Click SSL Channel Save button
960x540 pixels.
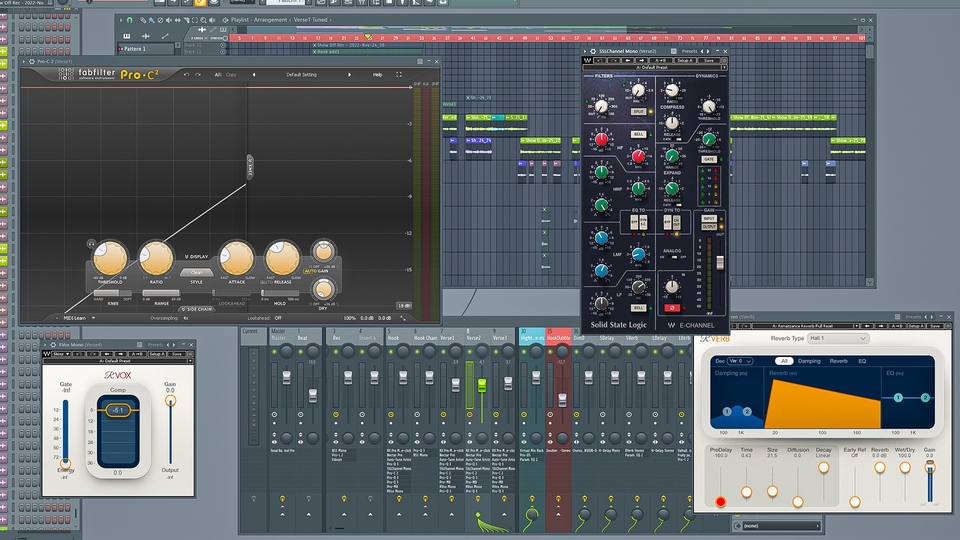pos(709,61)
